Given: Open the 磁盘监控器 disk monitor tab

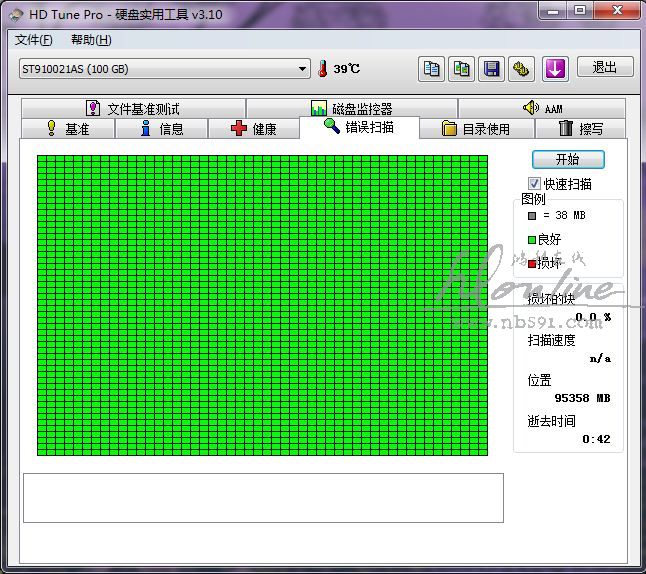Looking at the screenshot, I should [351, 108].
